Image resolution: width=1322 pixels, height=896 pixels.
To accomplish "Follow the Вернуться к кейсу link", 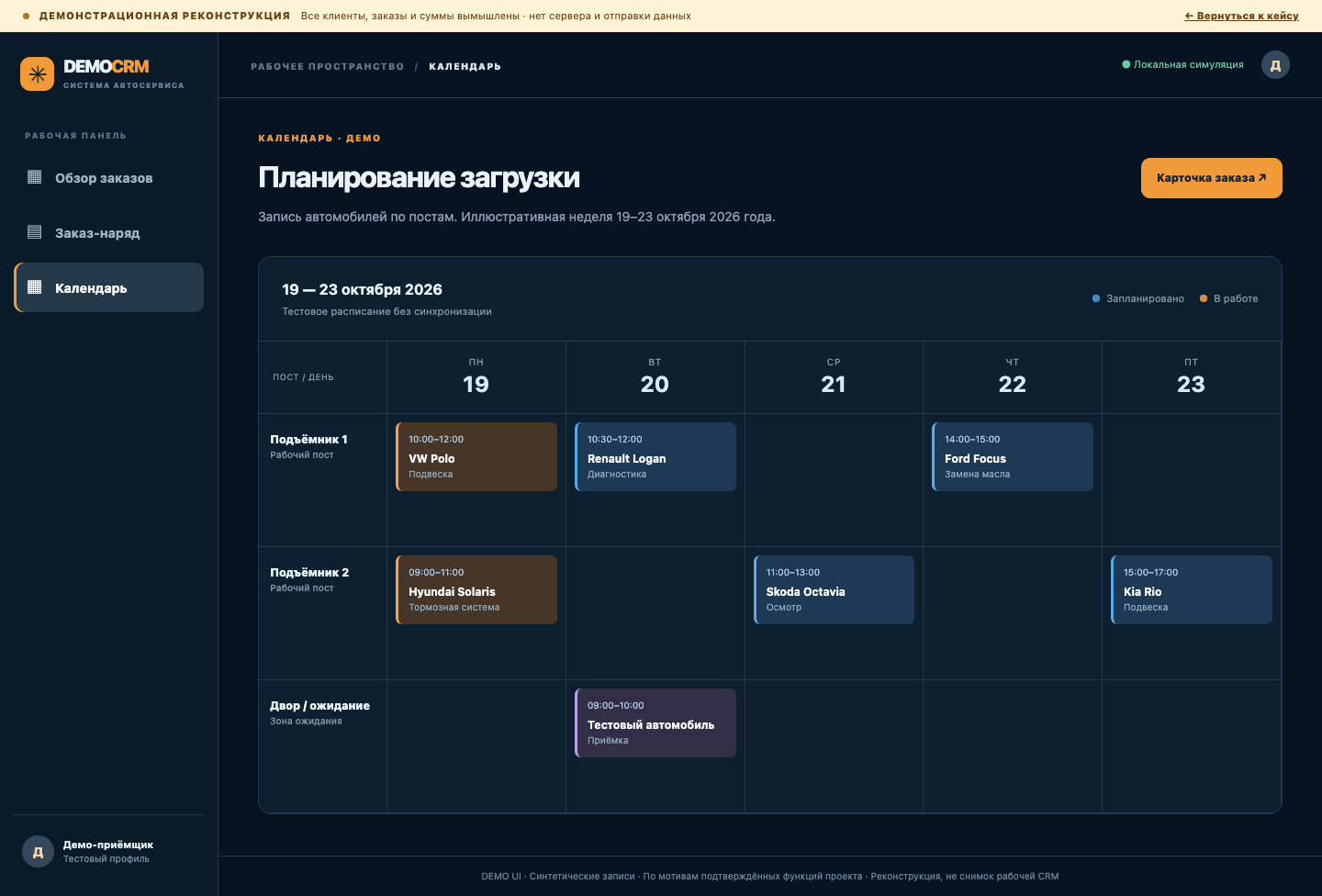I will click(1241, 16).
